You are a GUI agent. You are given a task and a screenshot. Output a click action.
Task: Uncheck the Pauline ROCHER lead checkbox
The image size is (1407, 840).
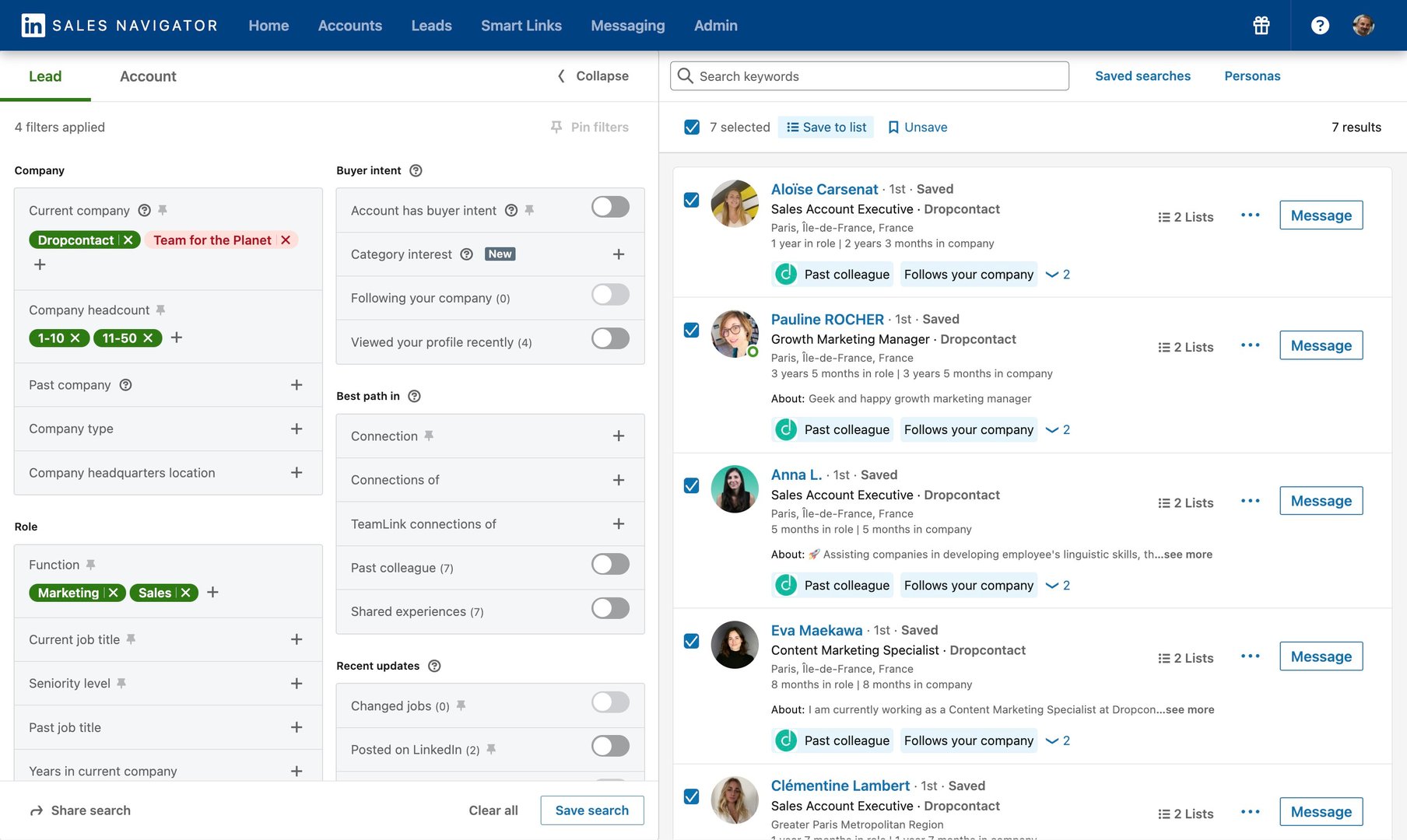[x=691, y=330]
